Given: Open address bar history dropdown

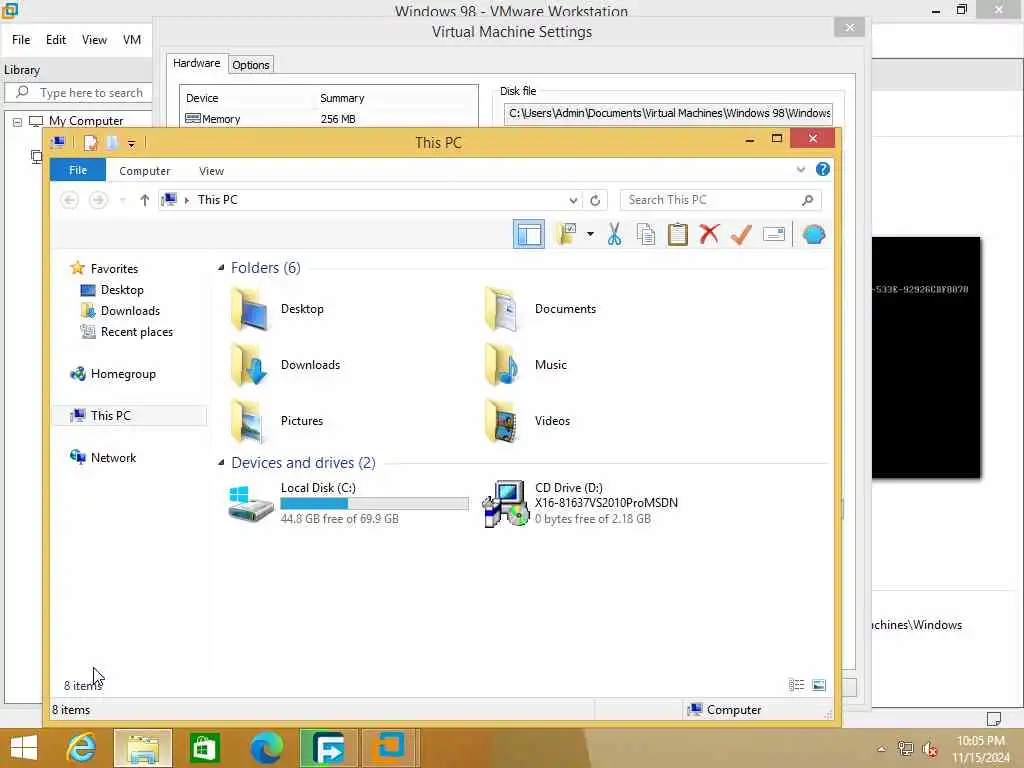Looking at the screenshot, I should tap(573, 200).
